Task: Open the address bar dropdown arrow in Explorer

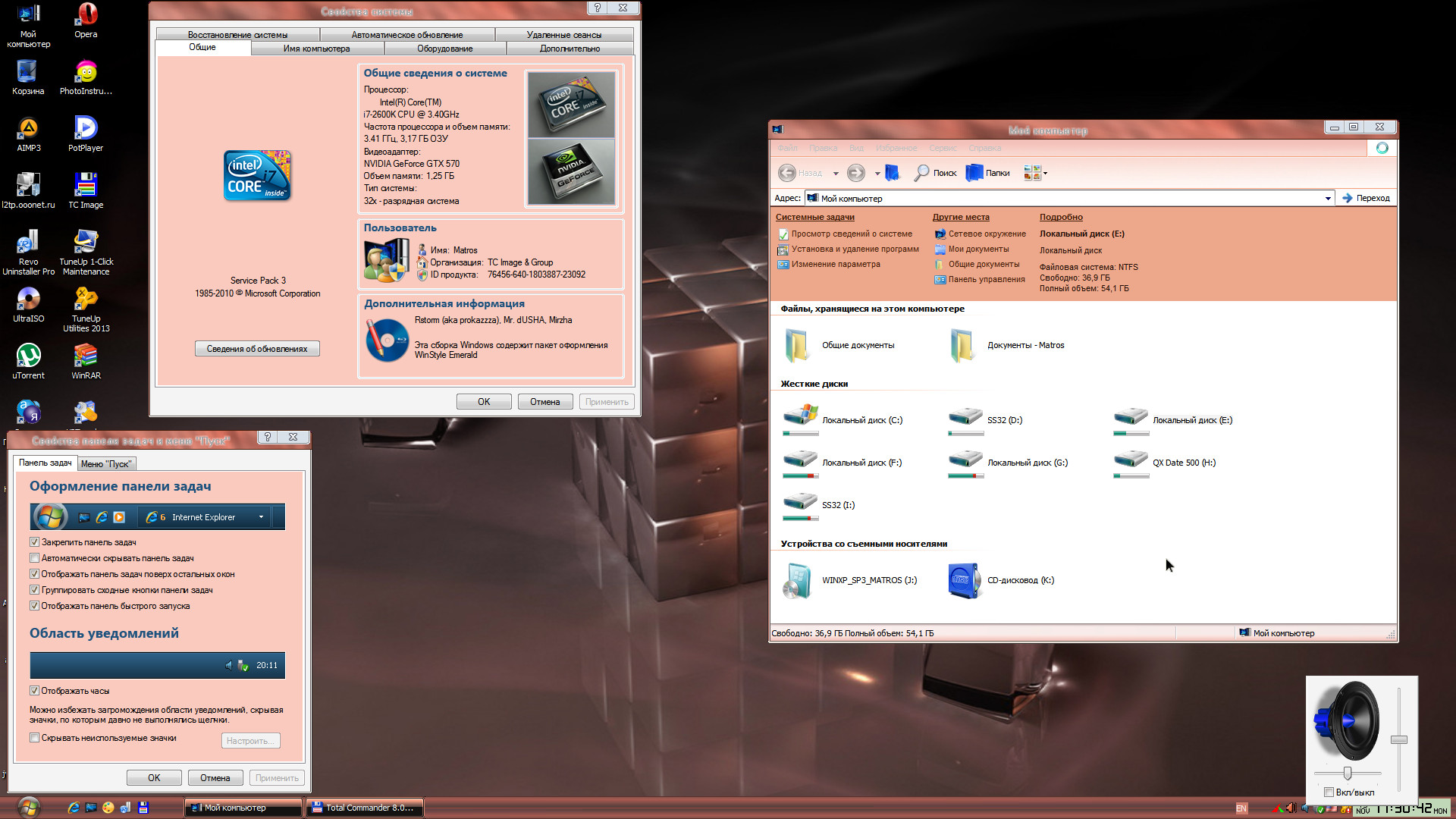Action: pos(1328,199)
